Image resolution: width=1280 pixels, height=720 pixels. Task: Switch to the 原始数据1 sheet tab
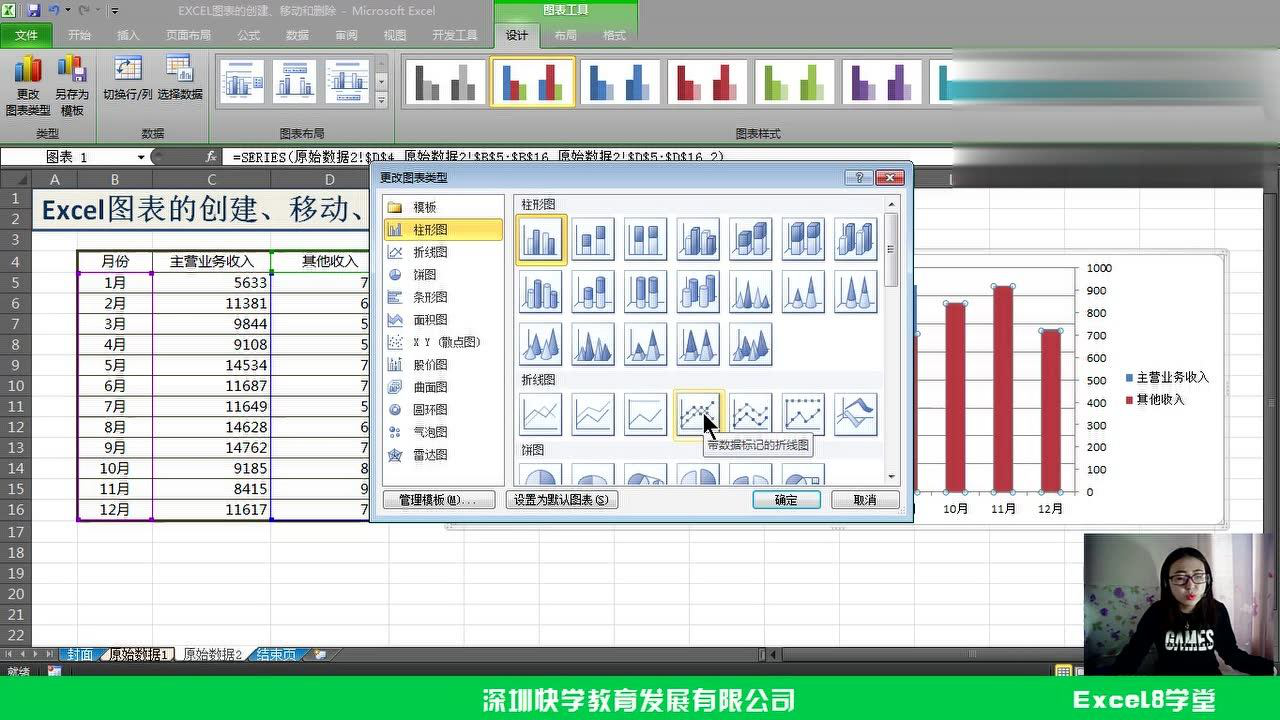coord(138,654)
